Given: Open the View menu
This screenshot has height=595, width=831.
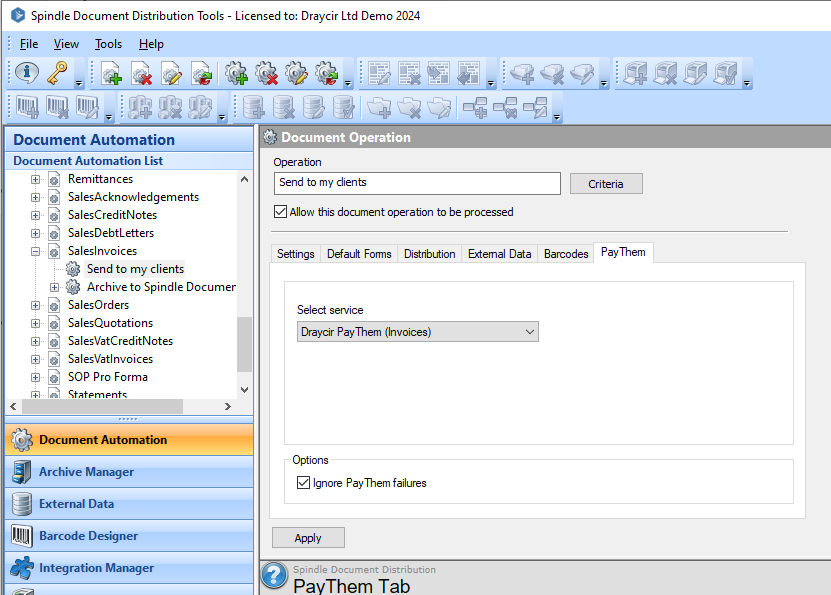Looking at the screenshot, I should tap(66, 44).
